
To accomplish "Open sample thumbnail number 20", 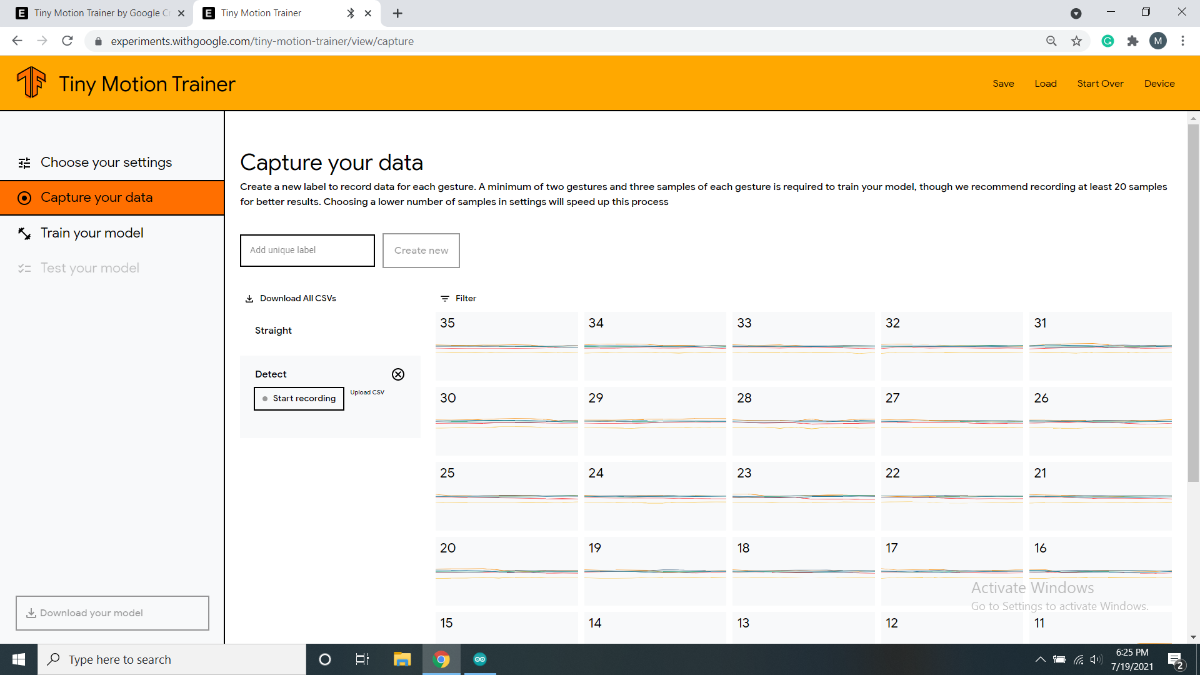I will 507,571.
